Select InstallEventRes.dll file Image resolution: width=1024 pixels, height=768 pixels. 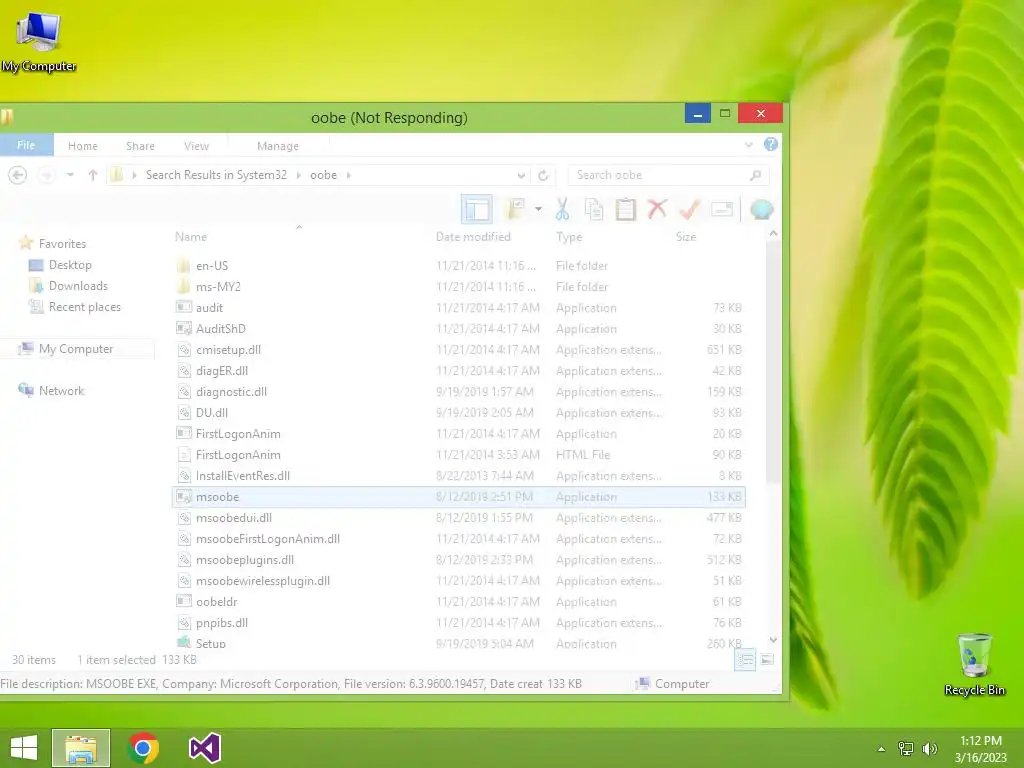(458, 475)
